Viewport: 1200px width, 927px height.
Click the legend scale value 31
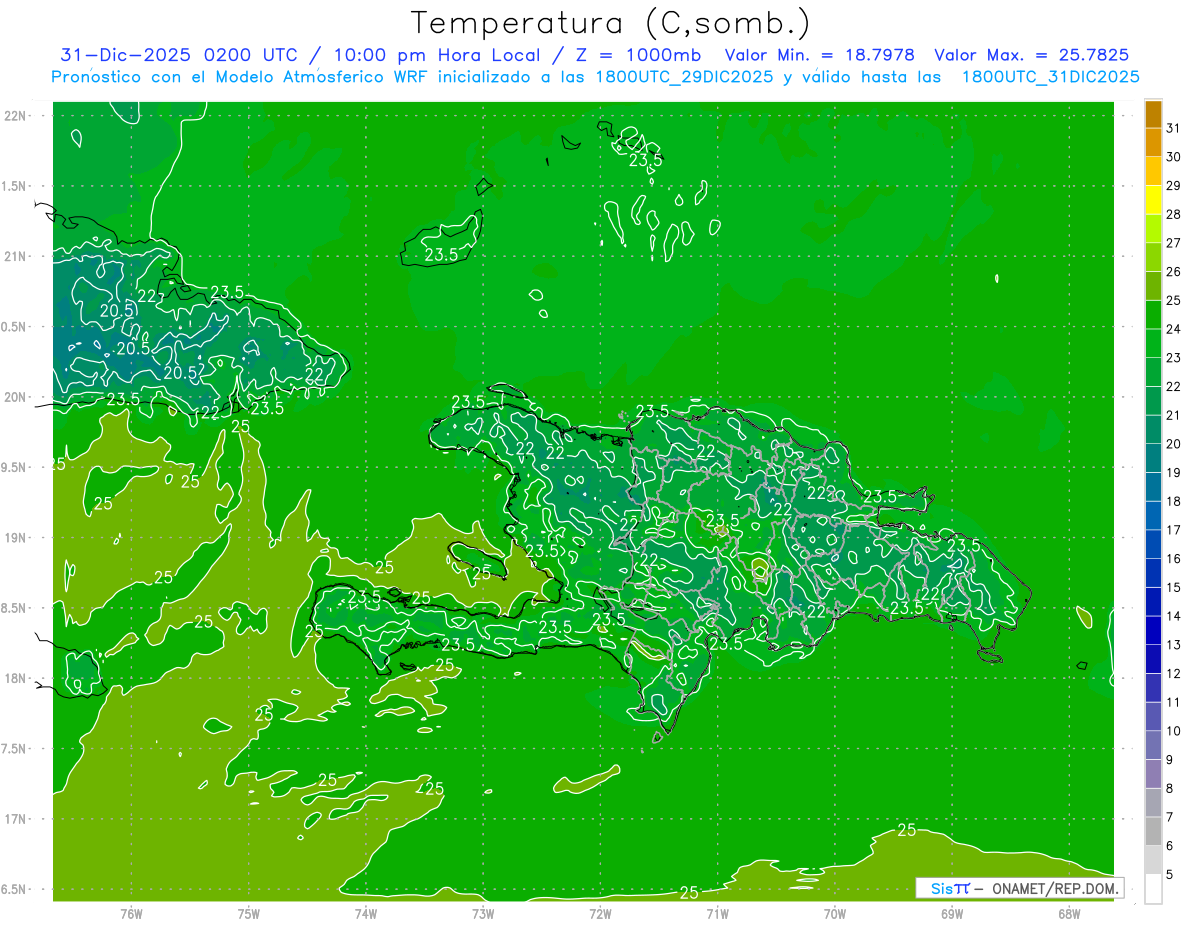pyautogui.click(x=1174, y=127)
